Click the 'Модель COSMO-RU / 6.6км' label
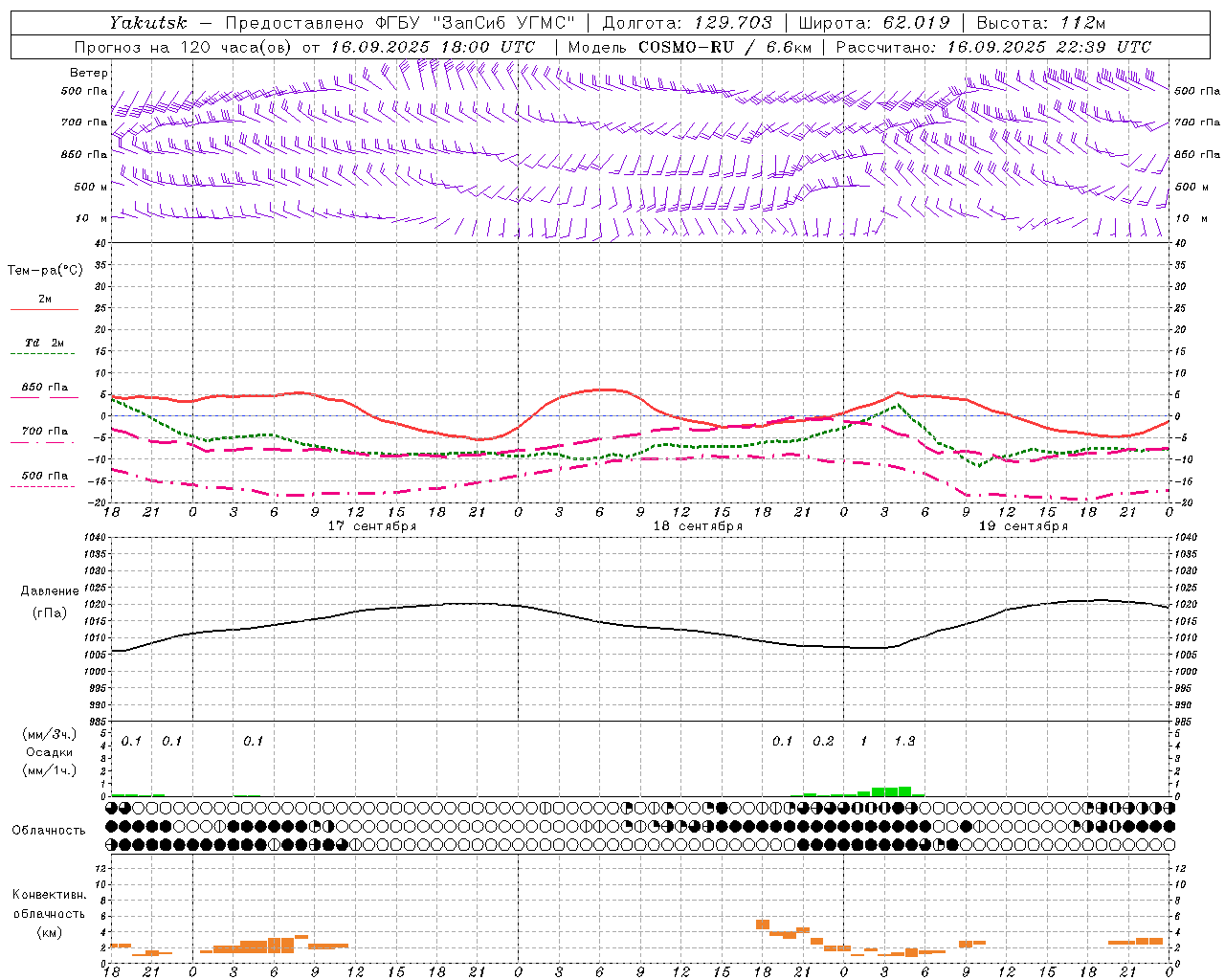 click(689, 47)
